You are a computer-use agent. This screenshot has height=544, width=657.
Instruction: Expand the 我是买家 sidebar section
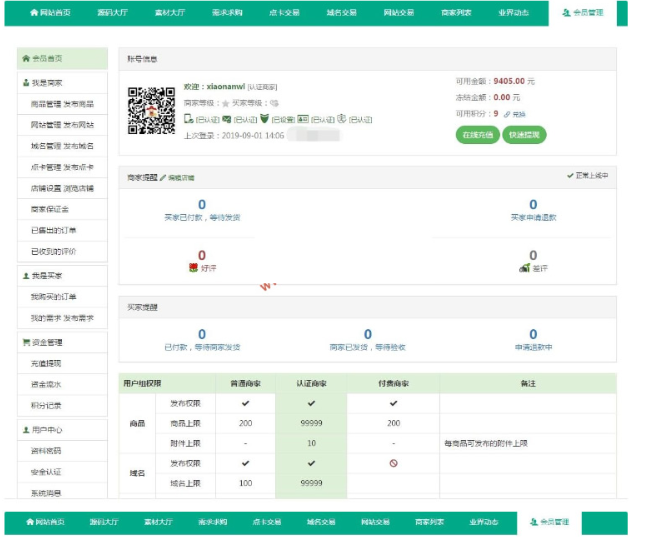click(x=62, y=275)
